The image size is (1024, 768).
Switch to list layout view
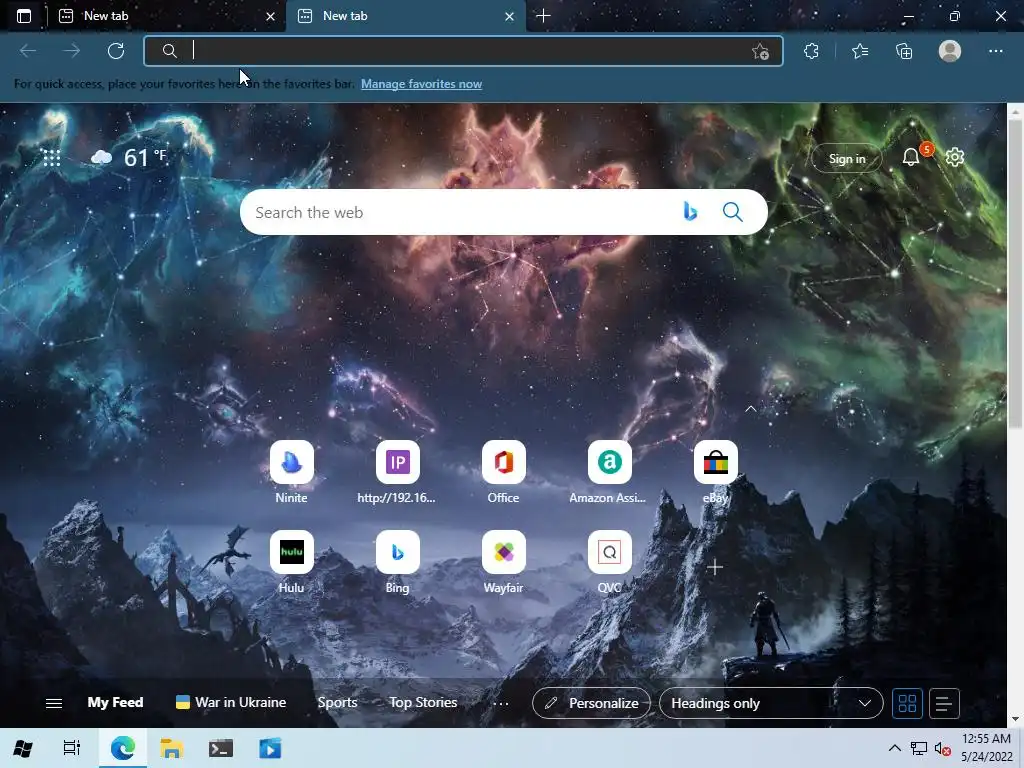(944, 703)
